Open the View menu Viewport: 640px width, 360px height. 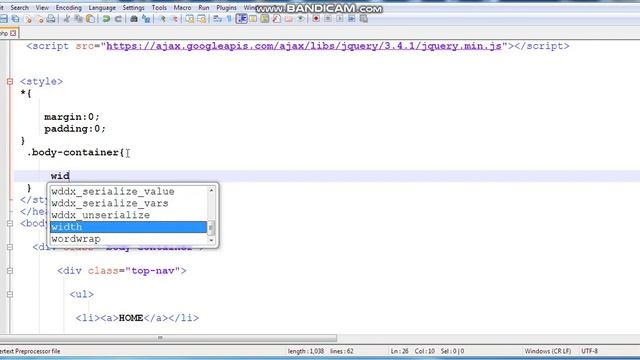[42, 8]
